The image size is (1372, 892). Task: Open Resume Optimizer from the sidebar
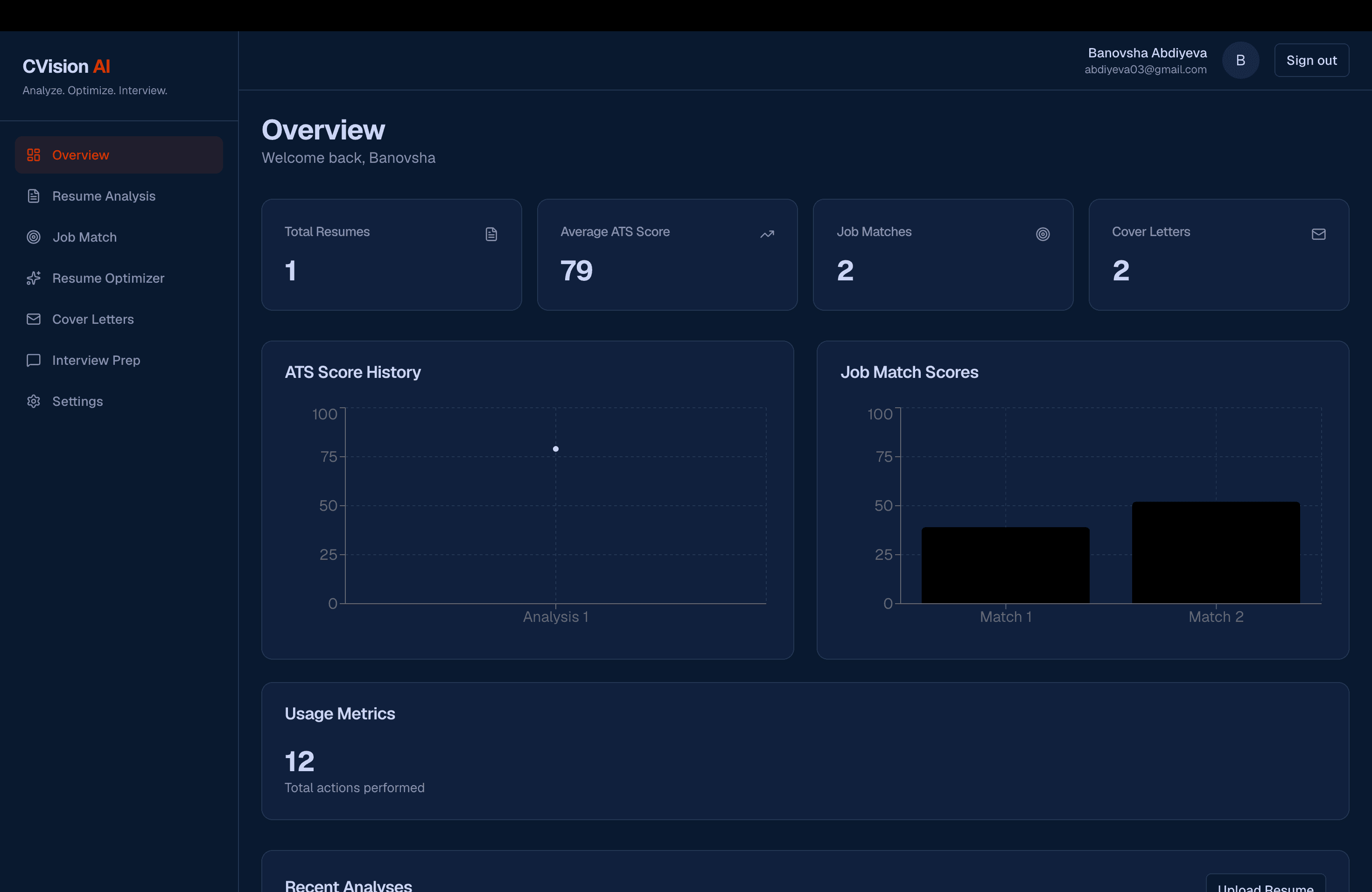pyautogui.click(x=119, y=279)
